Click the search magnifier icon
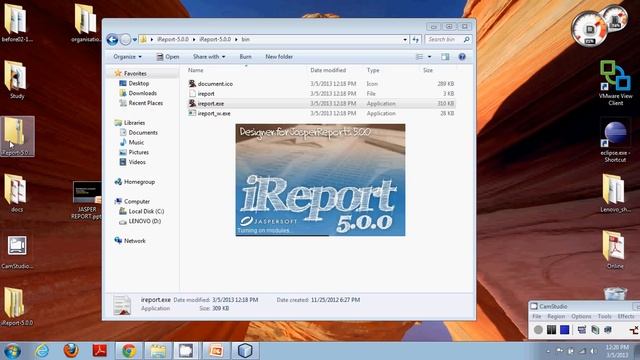This screenshot has width=640, height=360. click(467, 40)
